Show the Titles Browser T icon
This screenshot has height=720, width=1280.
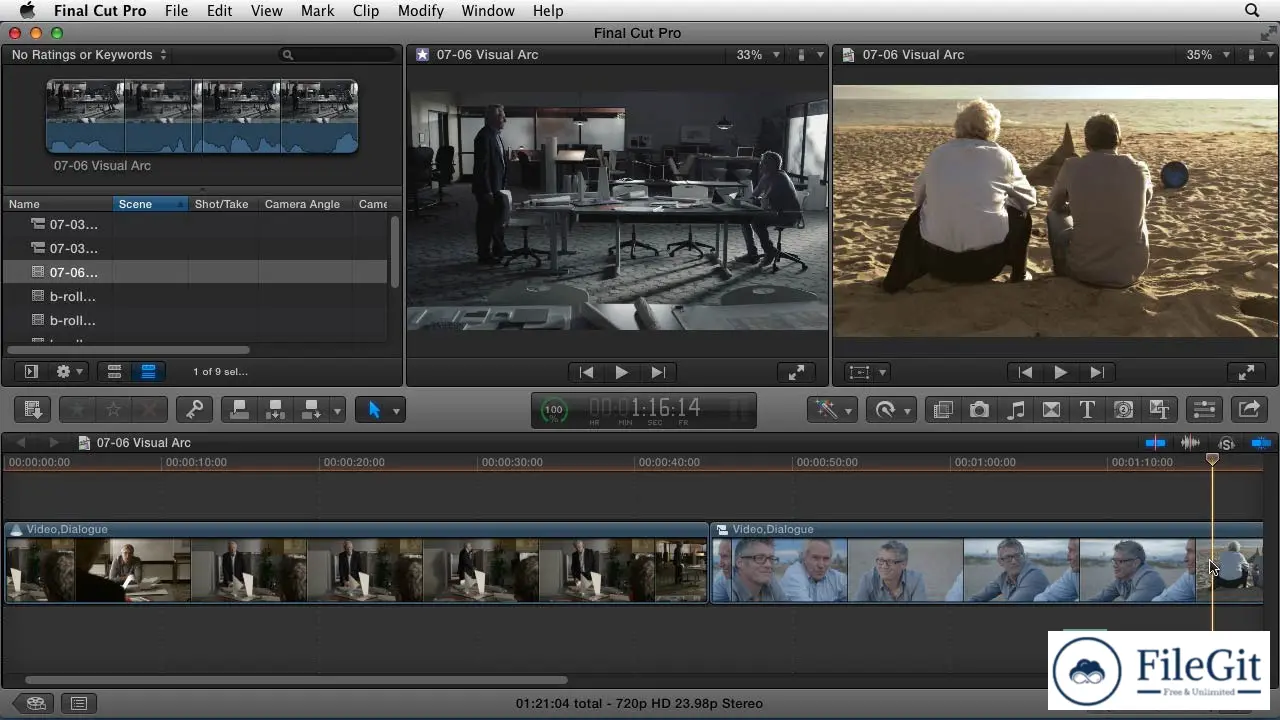tap(1087, 409)
